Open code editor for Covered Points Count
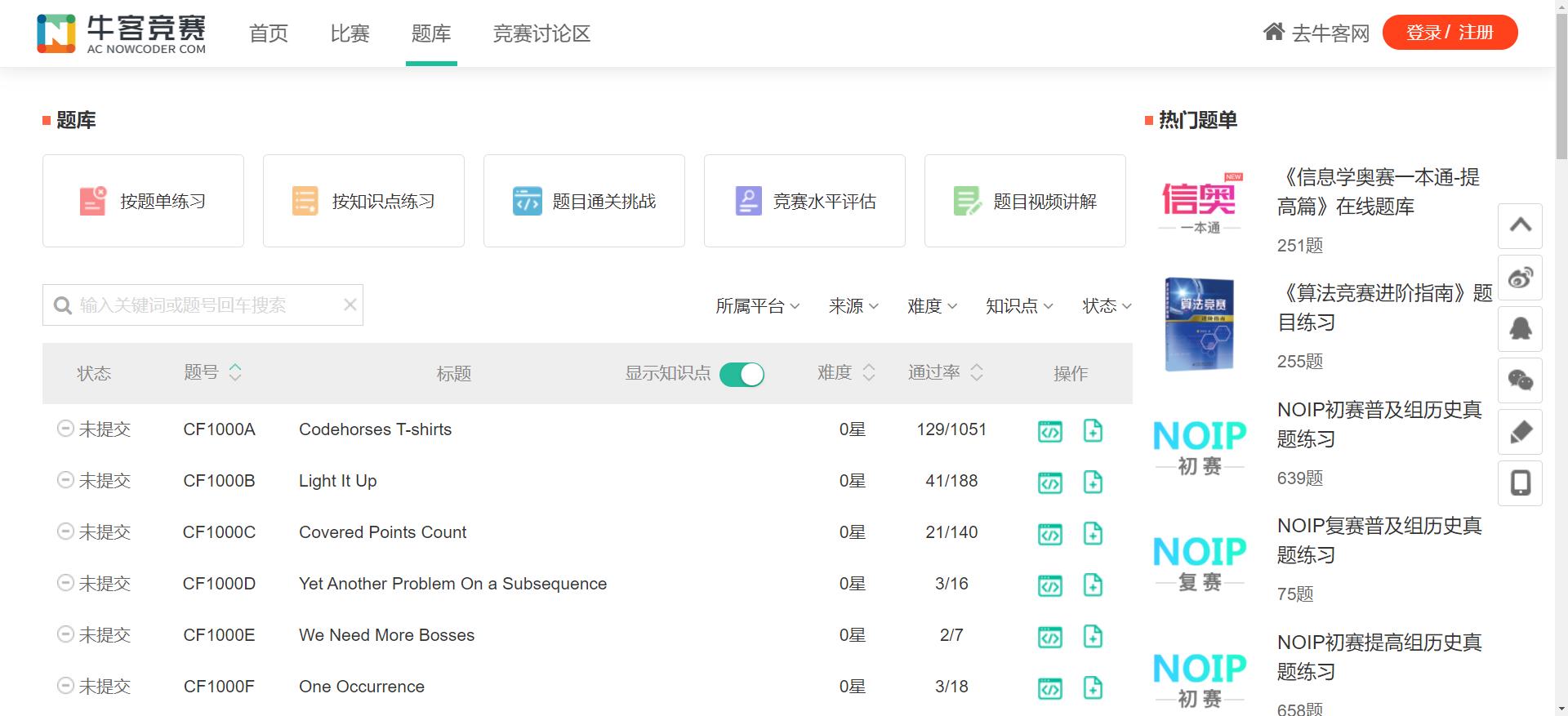This screenshot has width=1568, height=716. pos(1050,534)
